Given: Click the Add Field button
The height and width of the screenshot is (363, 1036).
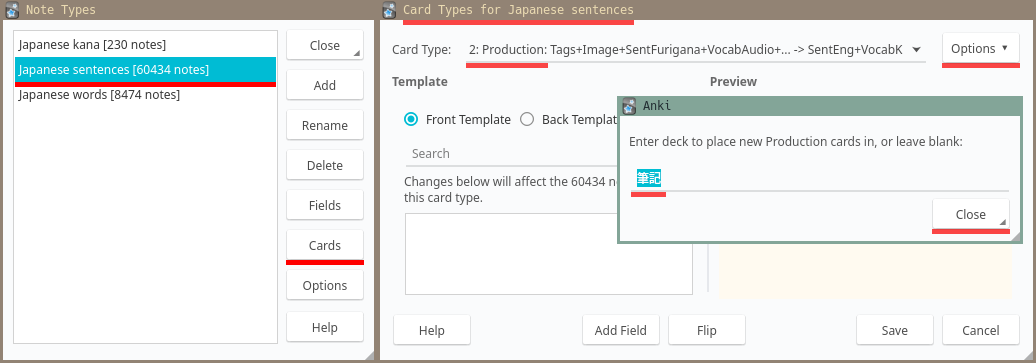Looking at the screenshot, I should [620, 330].
